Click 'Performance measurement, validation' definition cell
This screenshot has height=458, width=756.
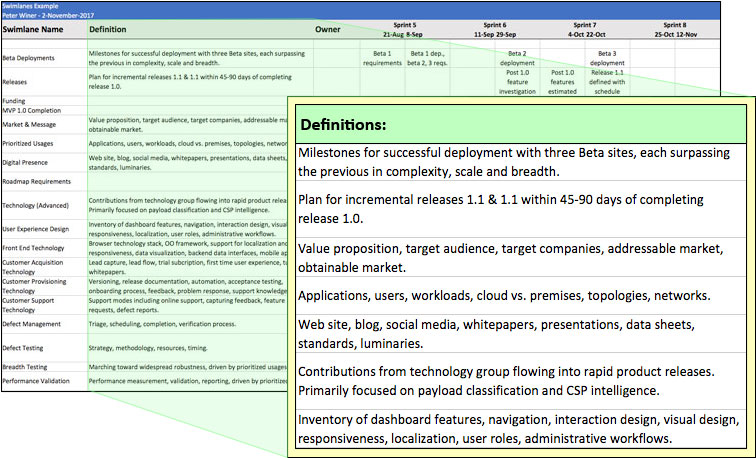click(x=188, y=381)
